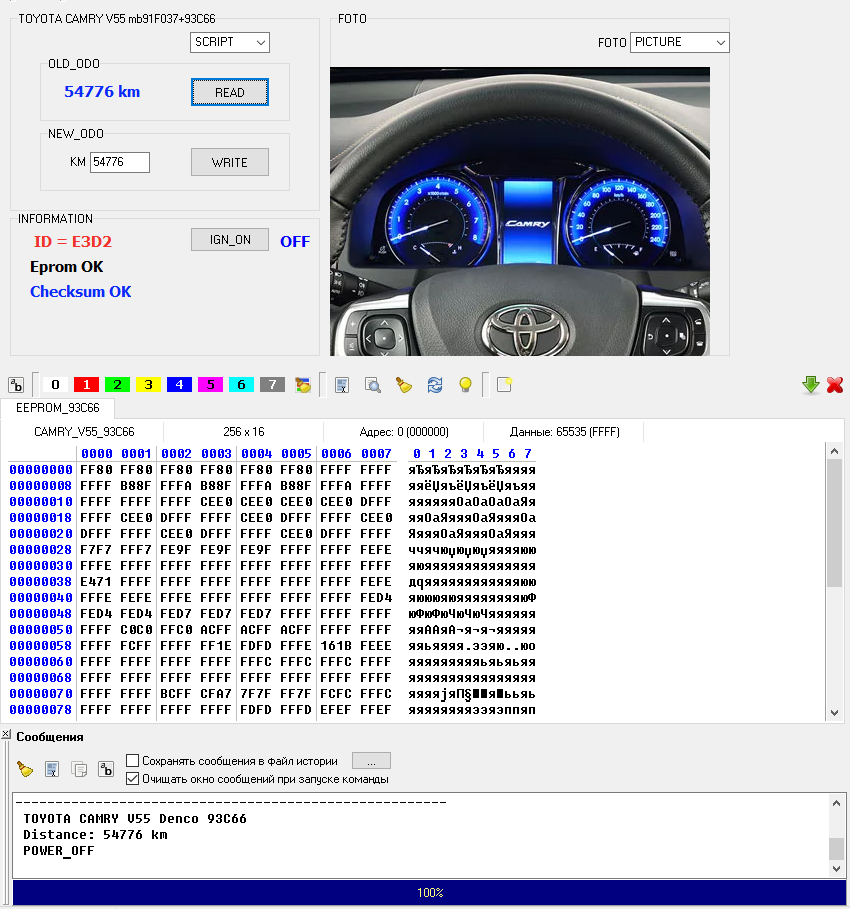Click the clear log icon in Сообщения panel
This screenshot has height=909, width=850.
[x=52, y=769]
